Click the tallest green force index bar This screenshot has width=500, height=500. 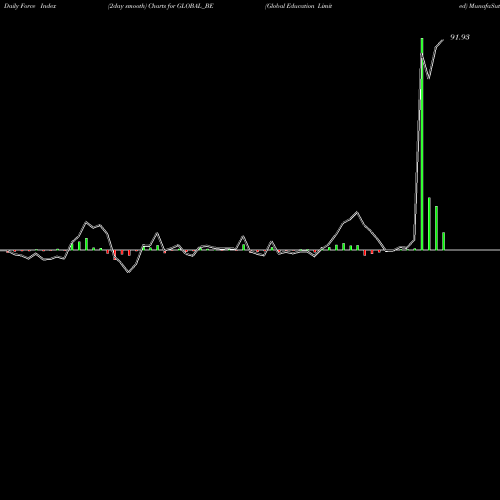[422, 144]
